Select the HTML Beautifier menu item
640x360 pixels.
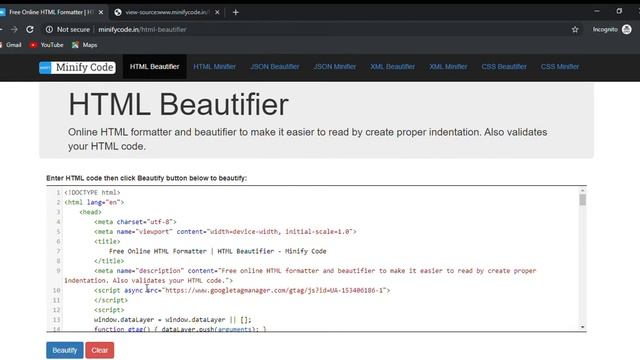click(x=154, y=67)
